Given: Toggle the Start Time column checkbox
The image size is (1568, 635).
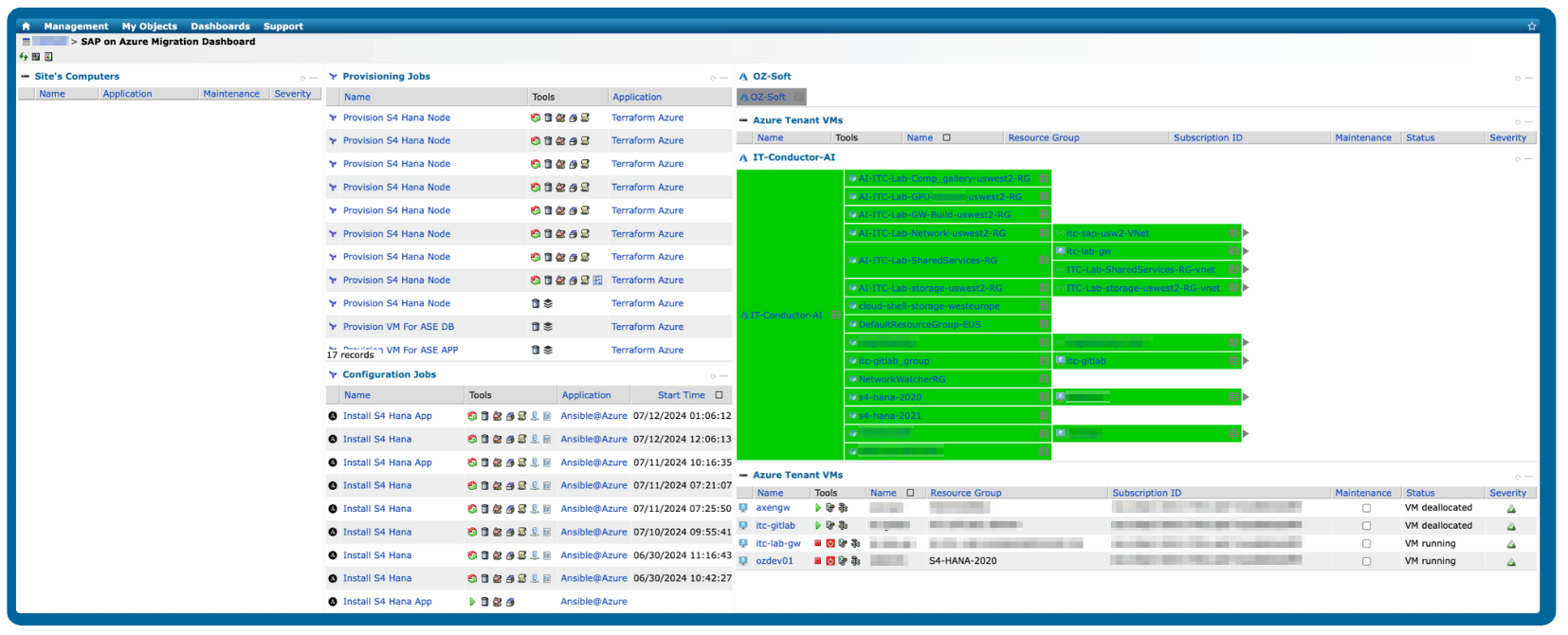Looking at the screenshot, I should [x=719, y=395].
